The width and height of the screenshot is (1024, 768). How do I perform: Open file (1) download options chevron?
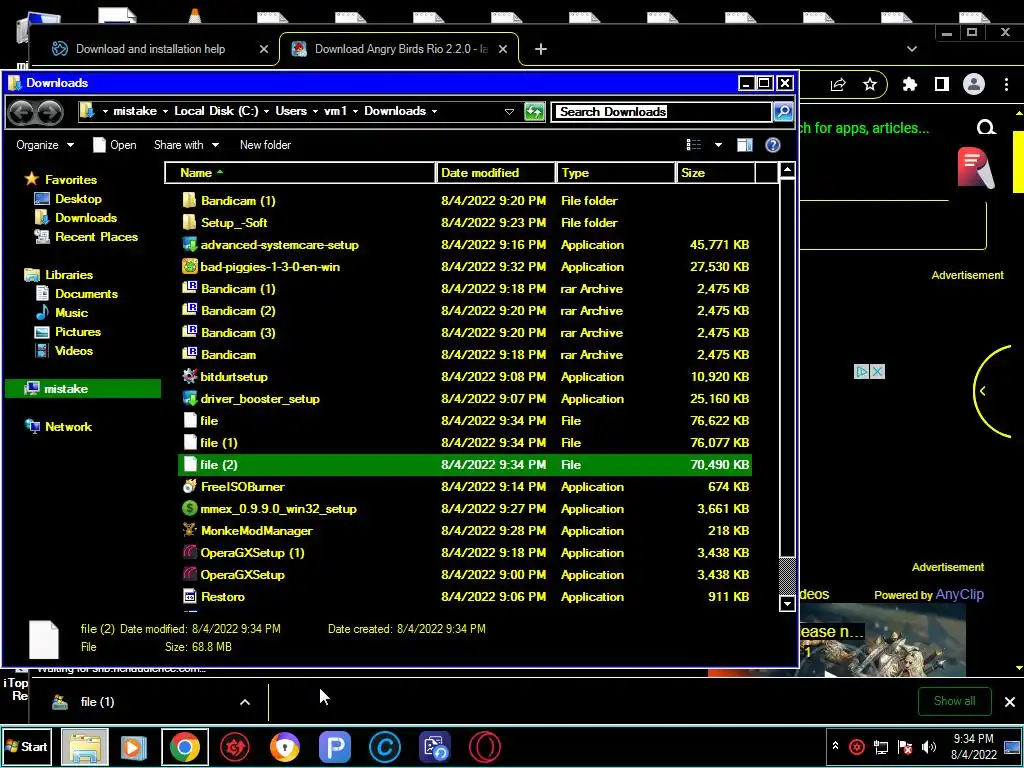(245, 702)
